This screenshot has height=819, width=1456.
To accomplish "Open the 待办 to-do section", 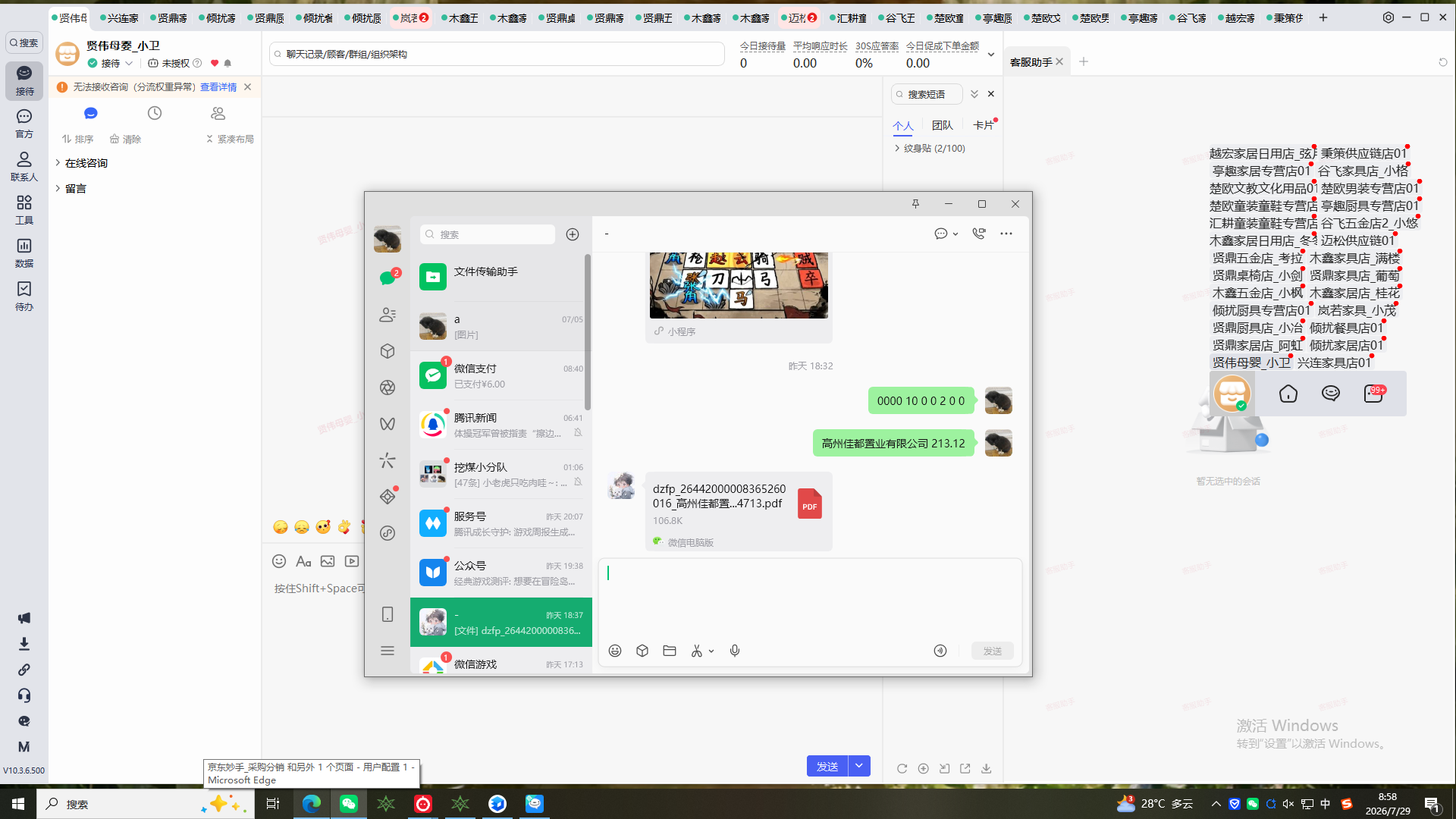I will pos(24,296).
